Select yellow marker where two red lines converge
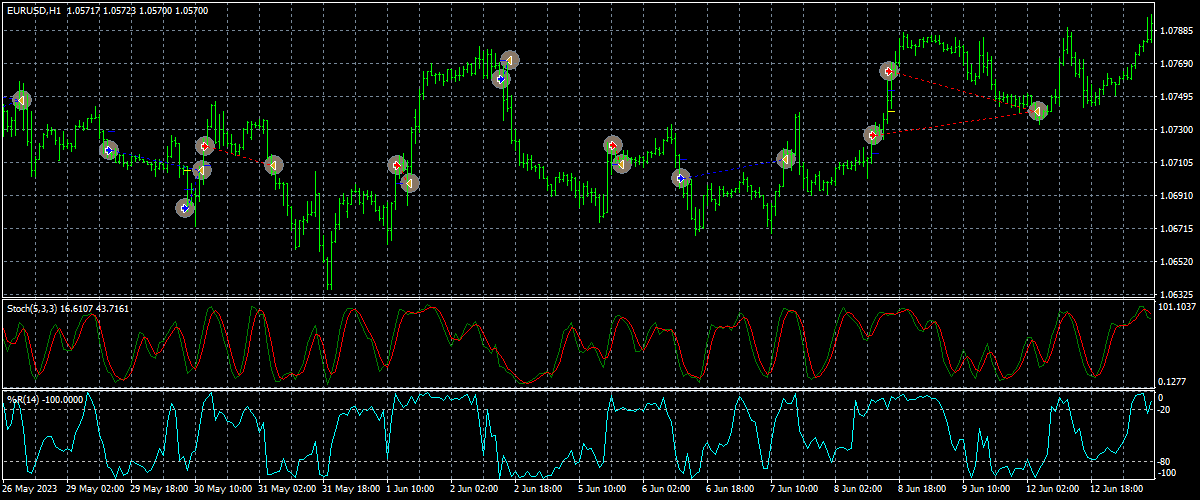Image resolution: width=1200 pixels, height=500 pixels. 1039,111
